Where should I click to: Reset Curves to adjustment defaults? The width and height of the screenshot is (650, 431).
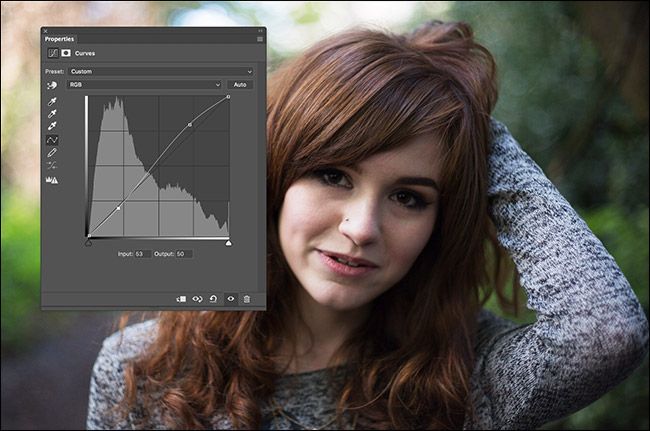213,299
